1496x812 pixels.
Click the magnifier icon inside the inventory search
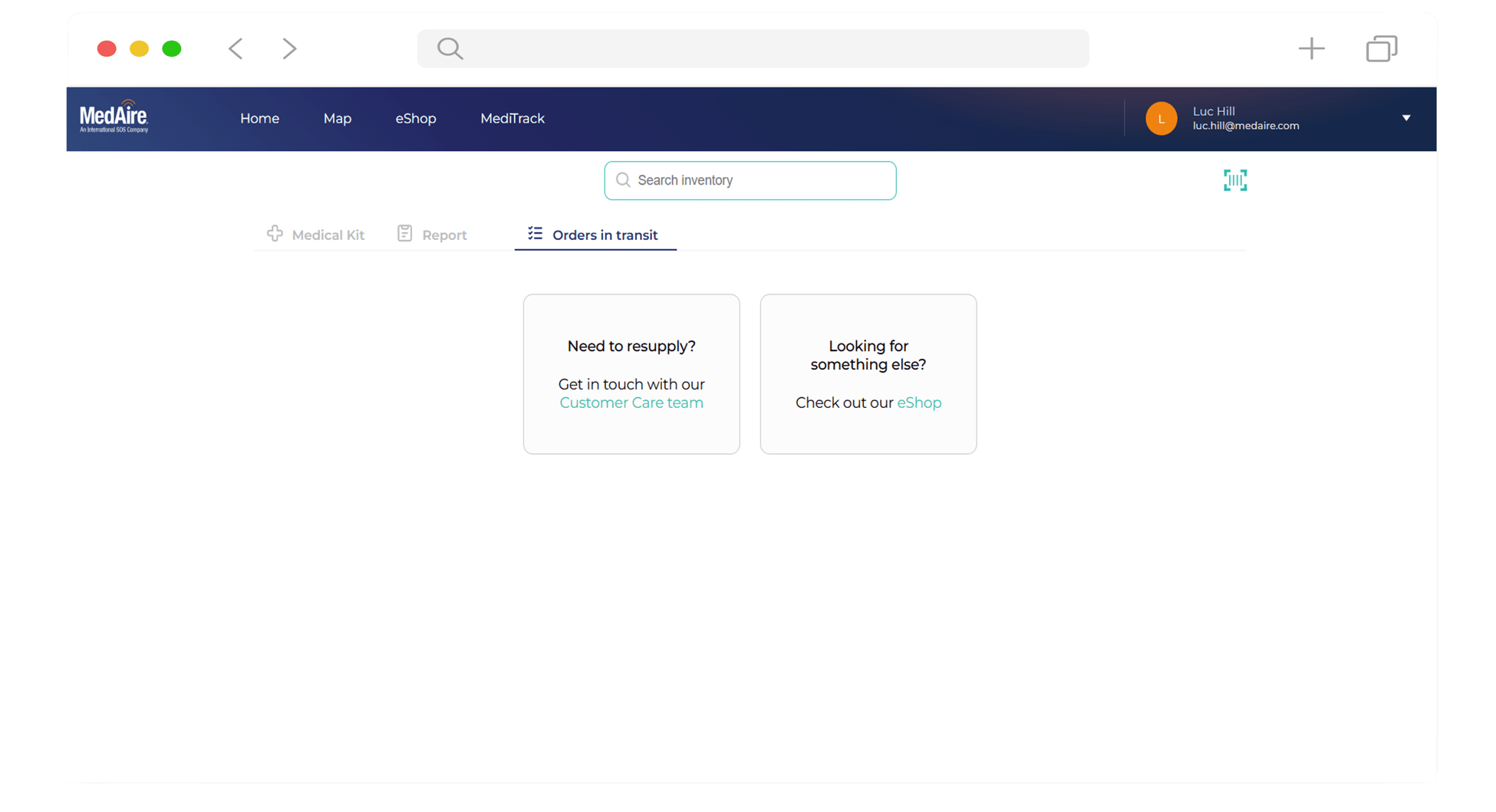[624, 180]
